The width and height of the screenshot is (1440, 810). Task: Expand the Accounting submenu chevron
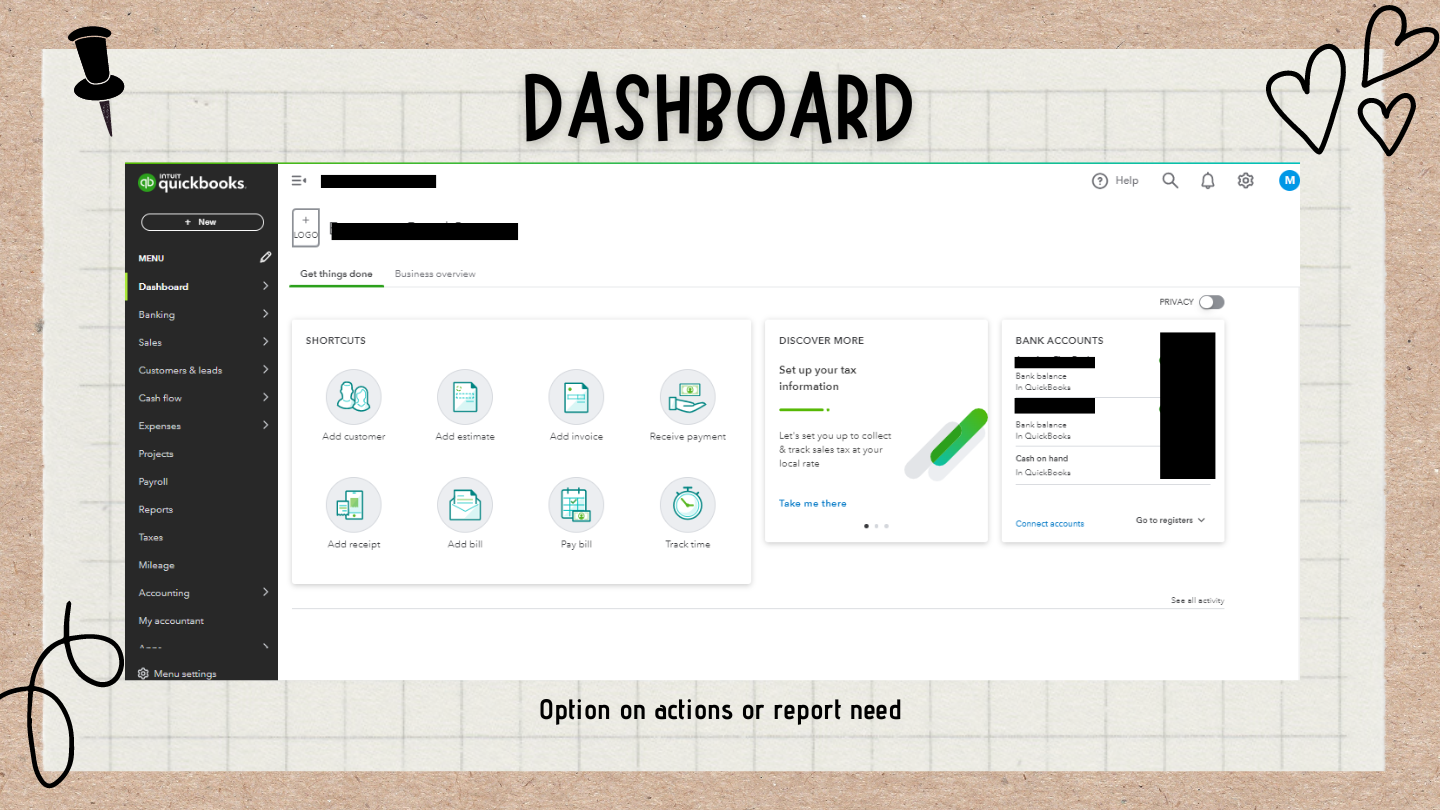266,593
